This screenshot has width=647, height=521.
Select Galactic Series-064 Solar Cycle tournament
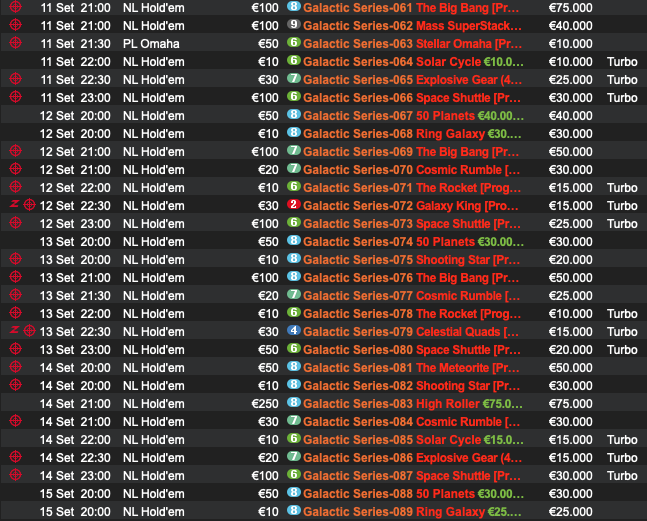pos(413,62)
